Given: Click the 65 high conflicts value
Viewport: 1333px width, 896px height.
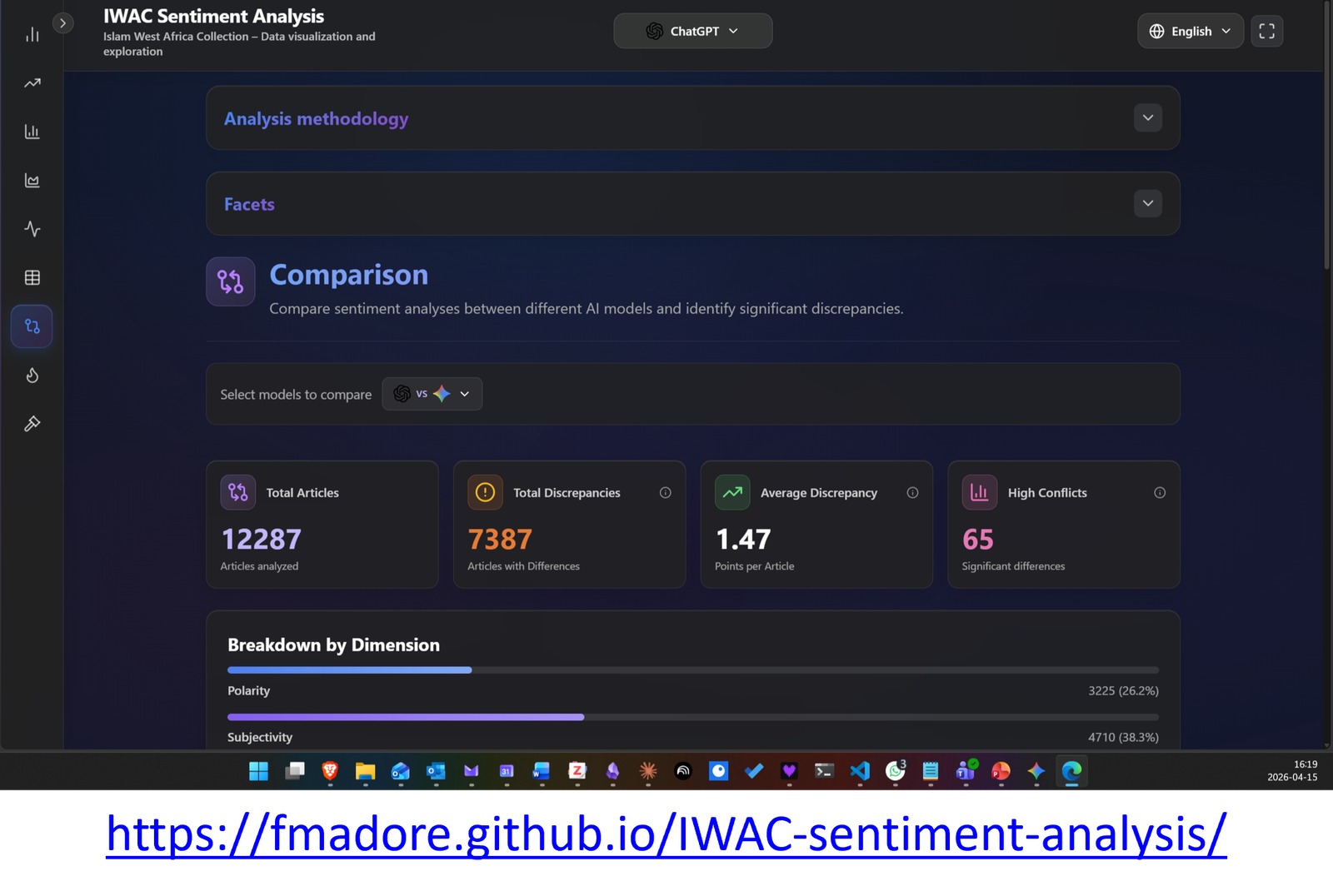Looking at the screenshot, I should [978, 540].
